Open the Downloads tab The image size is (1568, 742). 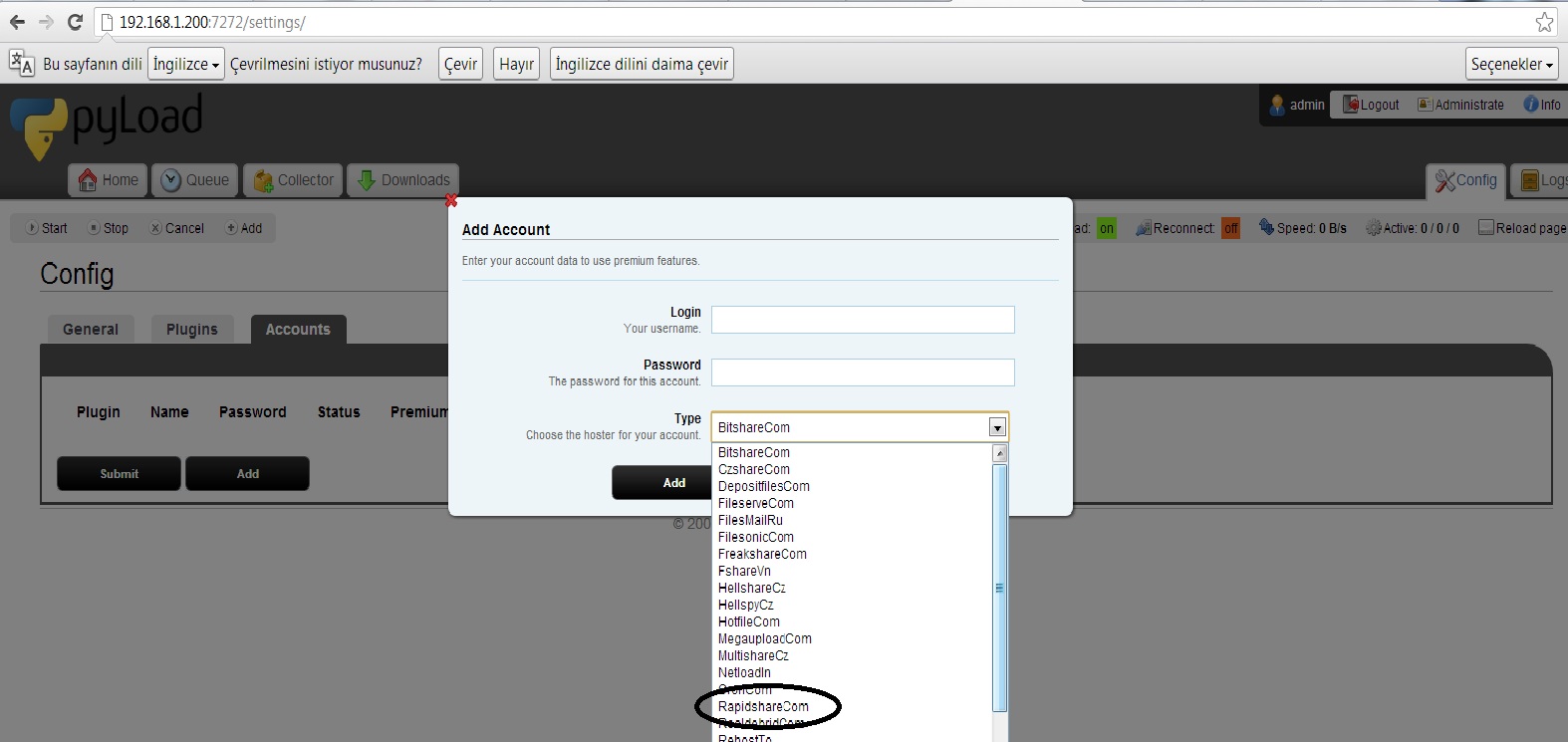(403, 180)
